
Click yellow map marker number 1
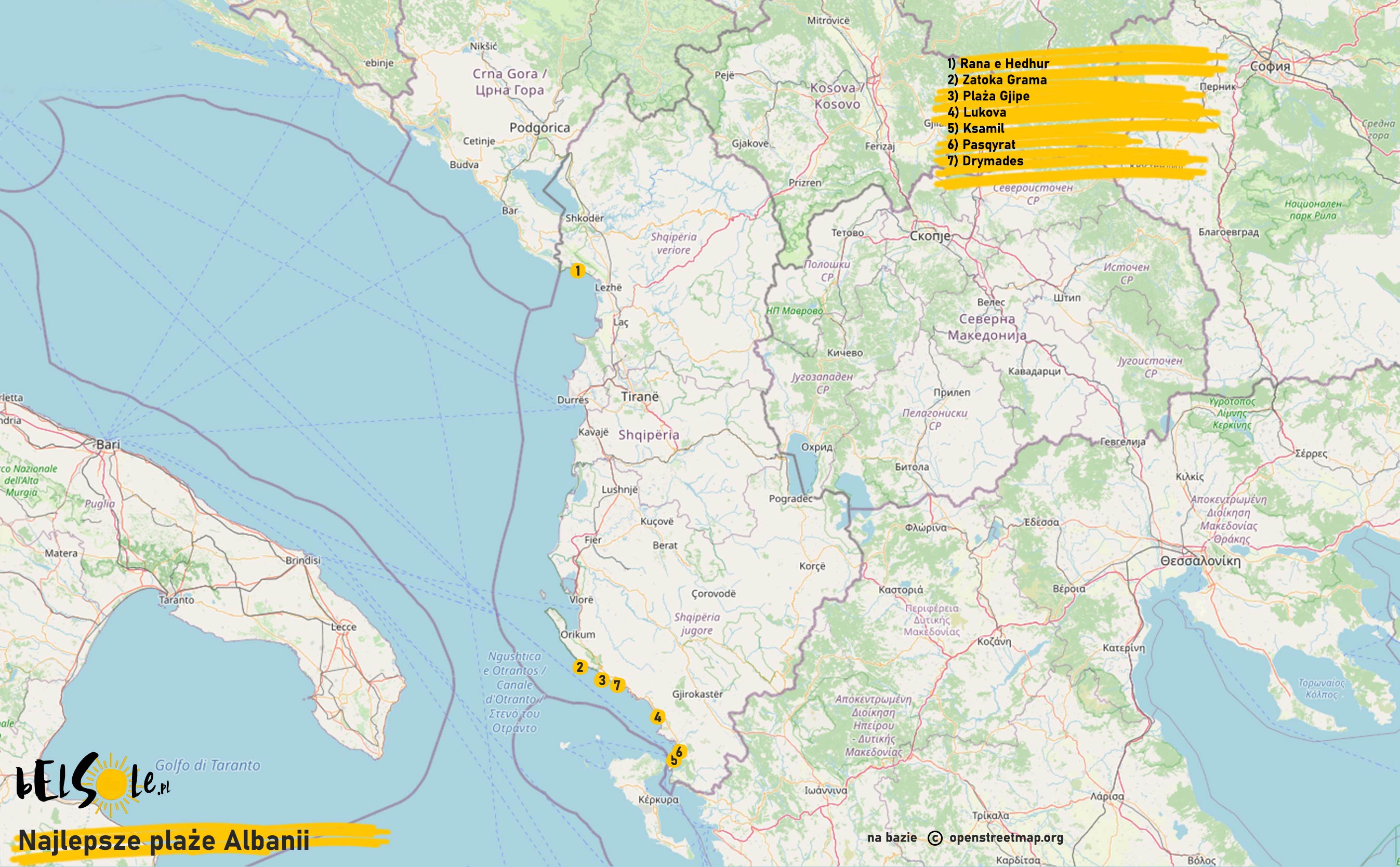tap(577, 271)
